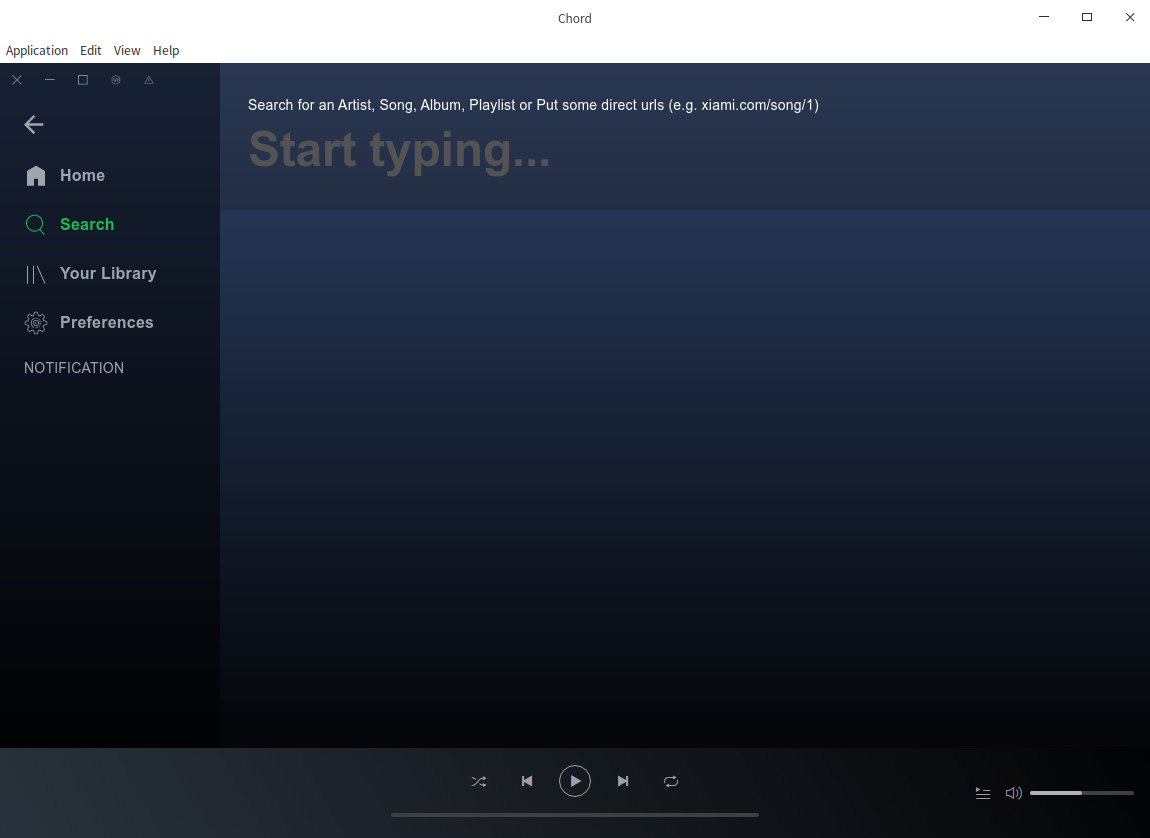Click the hexagon dev tools icon
This screenshot has height=838, width=1150.
[116, 80]
